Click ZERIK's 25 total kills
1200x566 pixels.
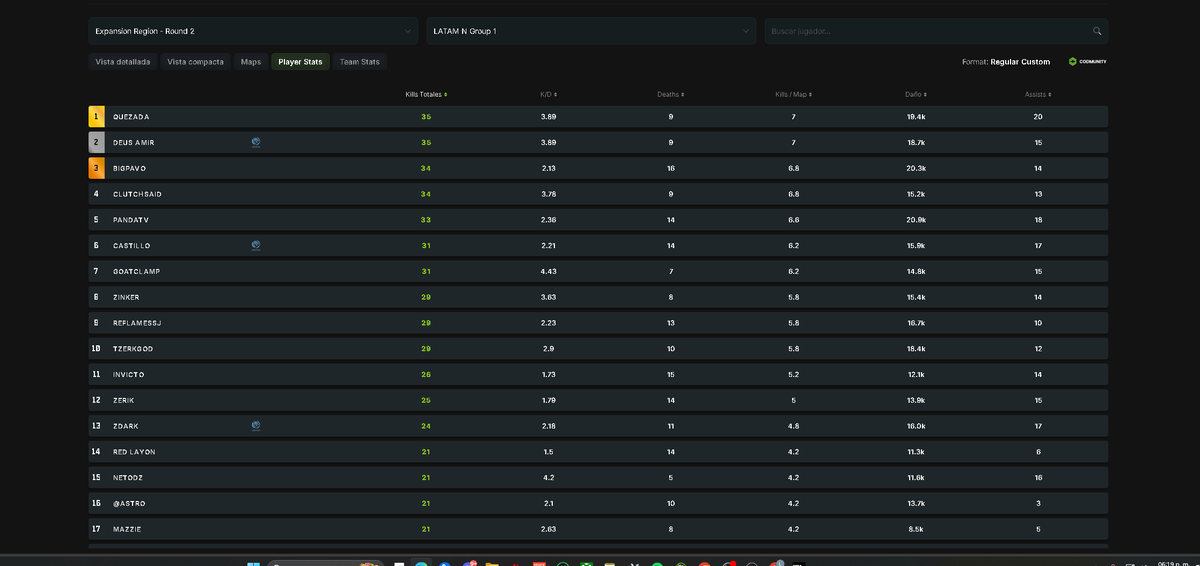tap(426, 400)
